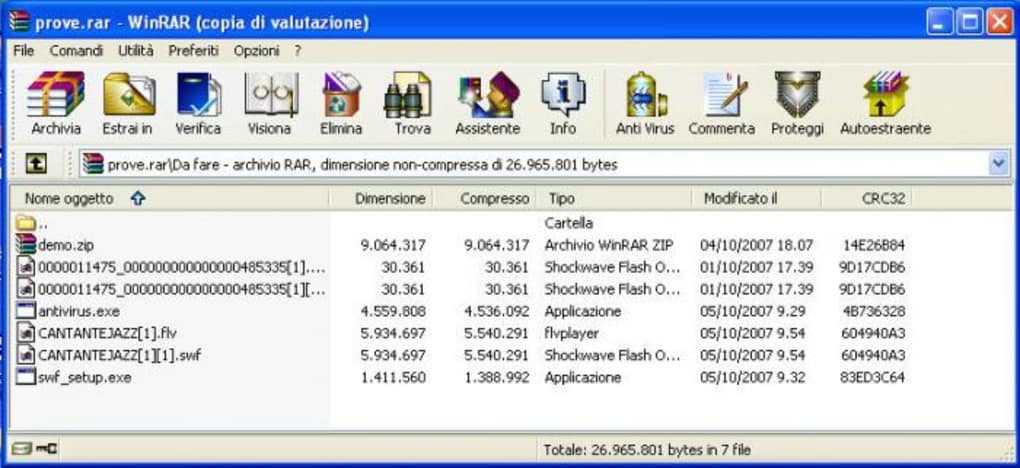Viewport: 1020px width, 468px height.
Task: Click the CANTANTEJAZZ[1][1].swf file icon
Action: [25, 355]
